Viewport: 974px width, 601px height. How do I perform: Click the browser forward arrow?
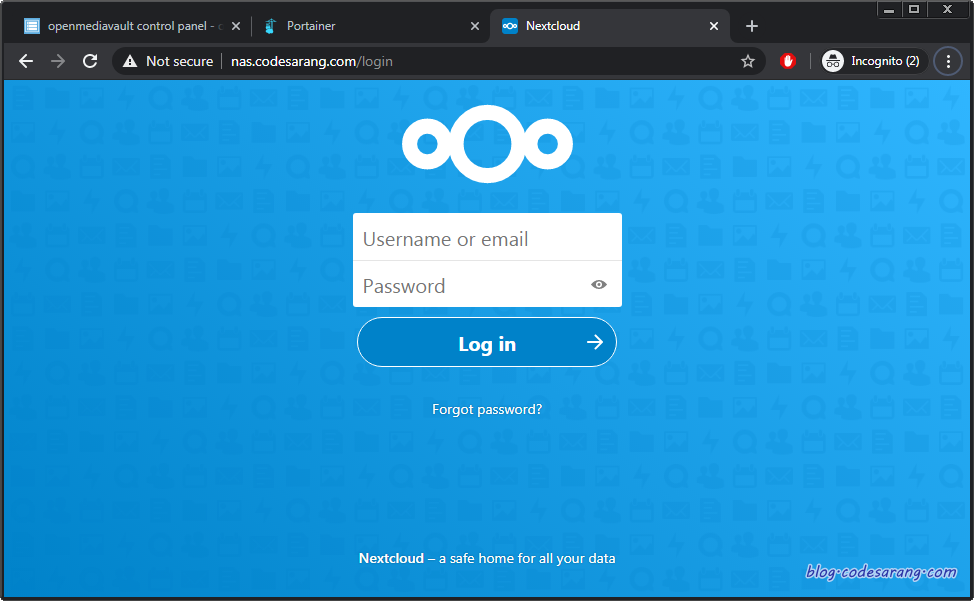pyautogui.click(x=58, y=61)
